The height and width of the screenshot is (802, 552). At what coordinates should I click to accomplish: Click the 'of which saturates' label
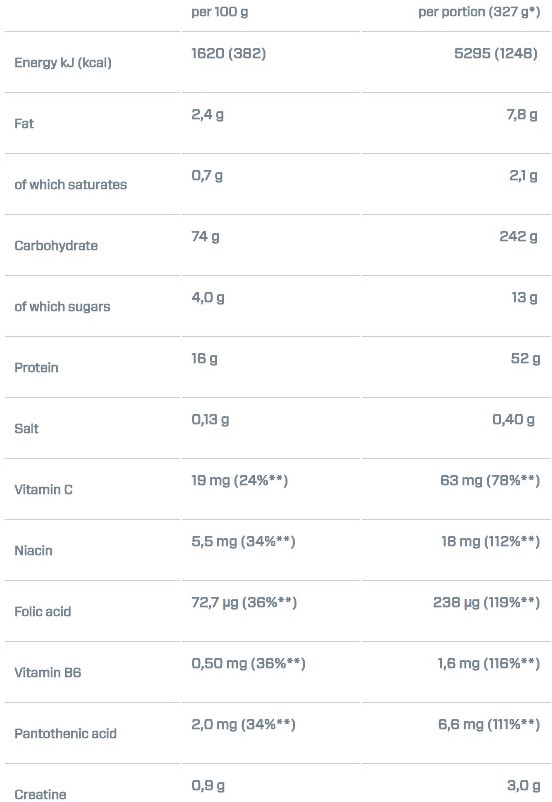point(71,185)
